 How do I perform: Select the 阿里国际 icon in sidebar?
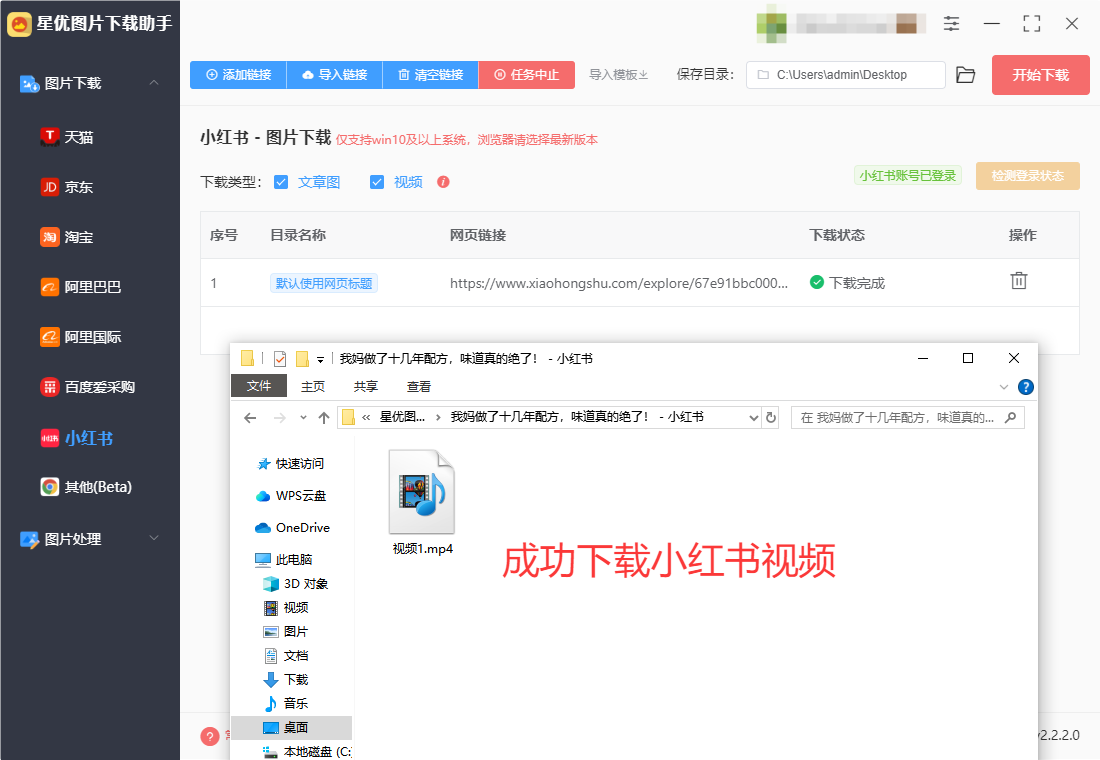click(x=49, y=337)
